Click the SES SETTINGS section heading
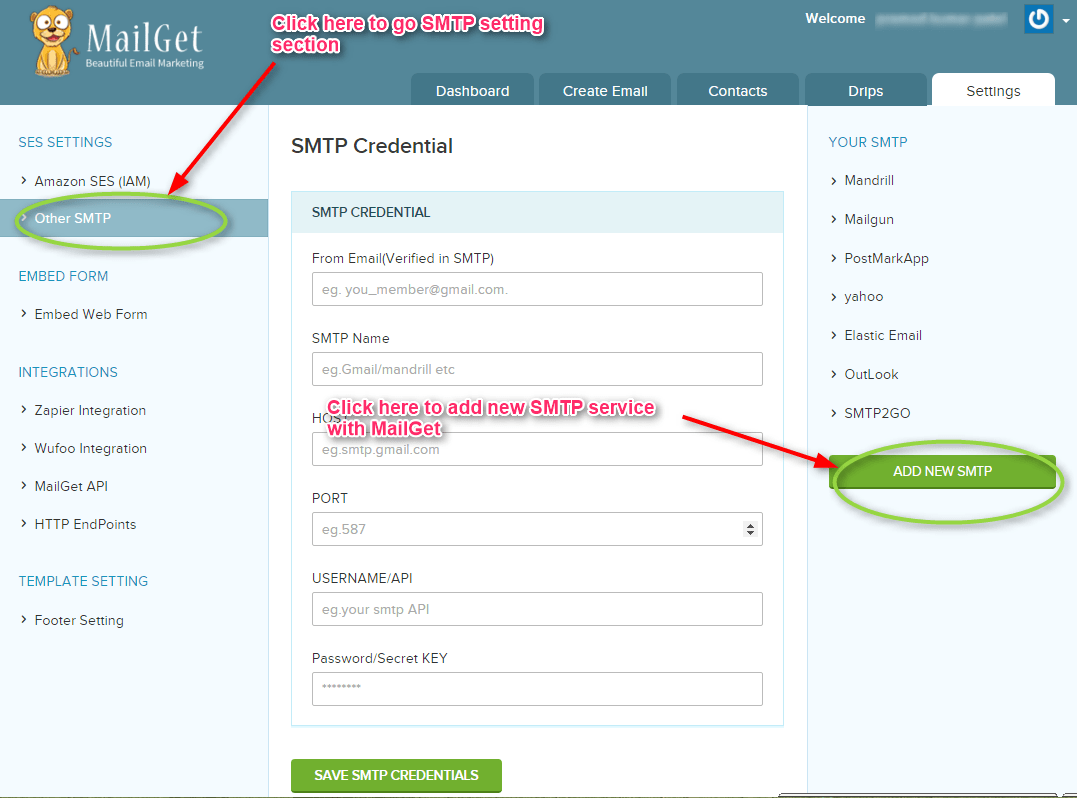This screenshot has height=798, width=1077. point(65,142)
